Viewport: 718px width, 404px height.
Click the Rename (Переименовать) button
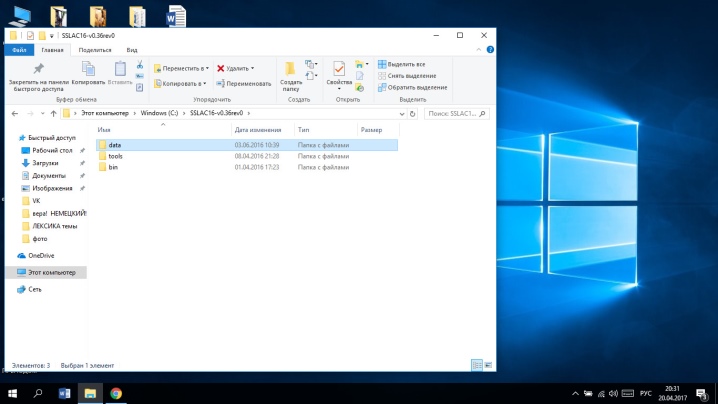[x=244, y=83]
